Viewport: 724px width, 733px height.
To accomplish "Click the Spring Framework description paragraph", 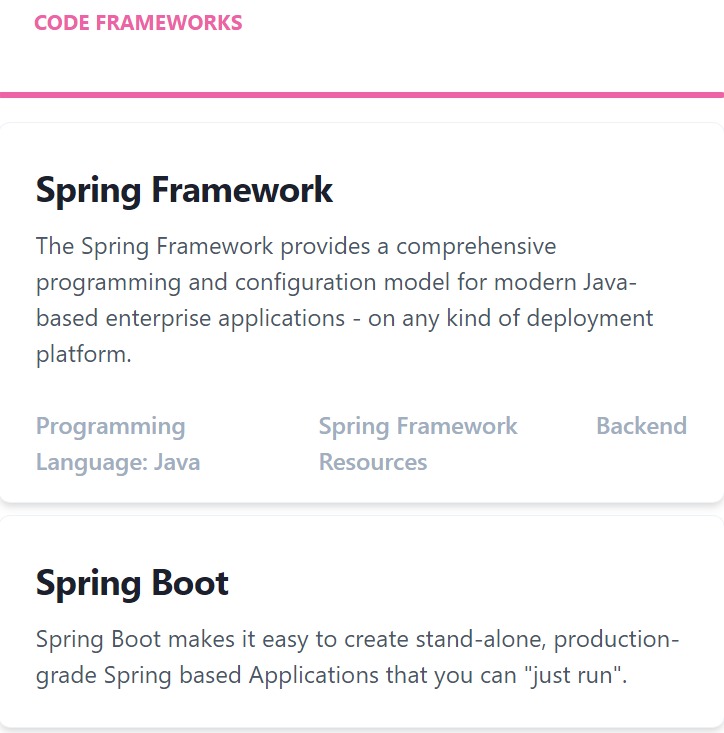I will (x=344, y=300).
